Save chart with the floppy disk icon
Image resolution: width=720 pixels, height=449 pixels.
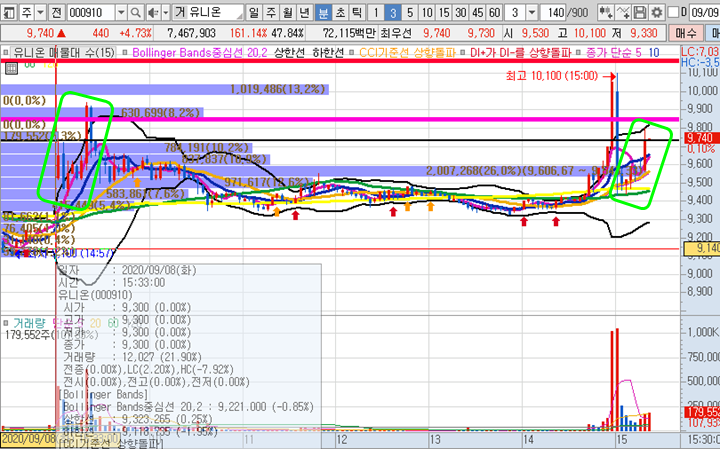640,12
